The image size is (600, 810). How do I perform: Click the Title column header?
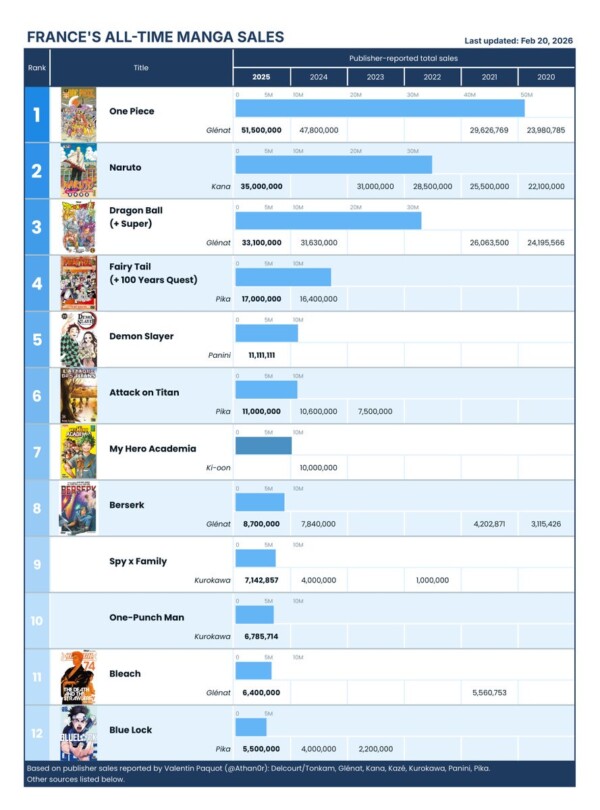click(141, 68)
